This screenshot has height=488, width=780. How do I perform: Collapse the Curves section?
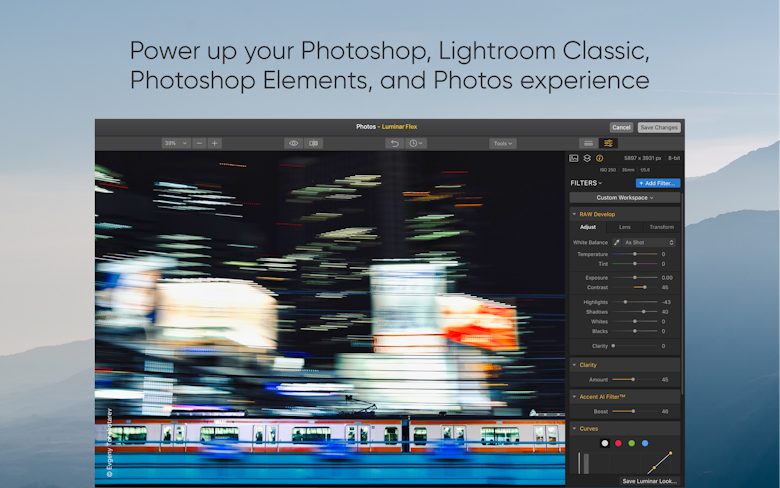point(574,428)
